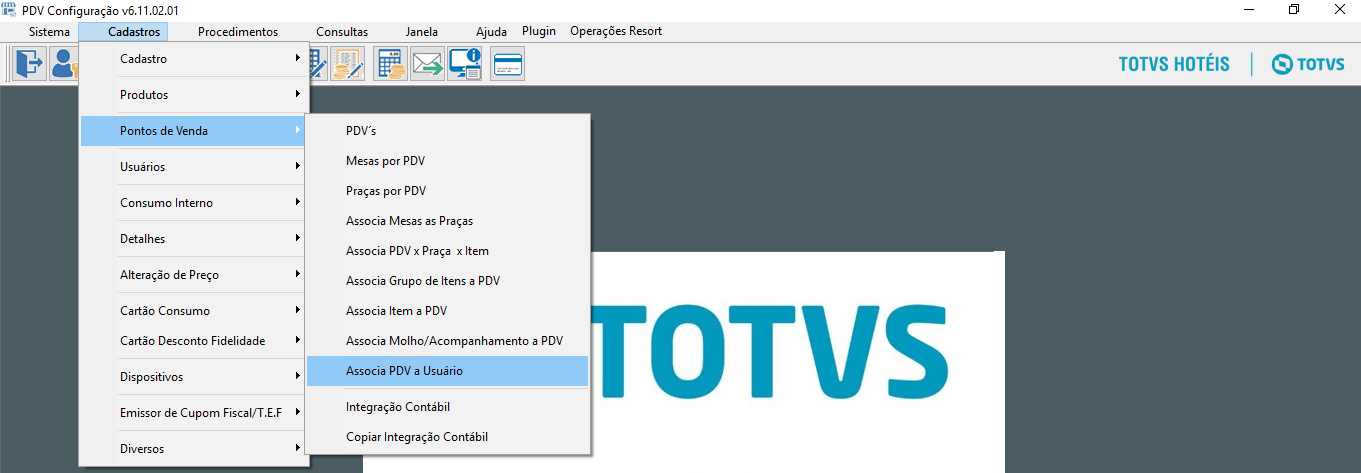
Task: Click the arrow beside Produtos
Action: tap(298, 94)
